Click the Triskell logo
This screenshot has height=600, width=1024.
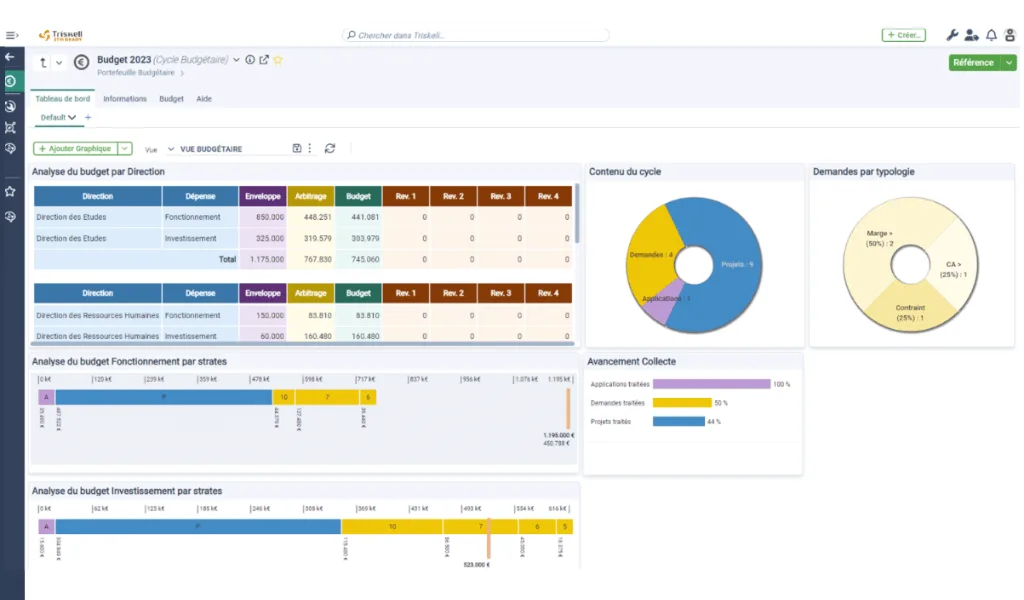coord(60,35)
